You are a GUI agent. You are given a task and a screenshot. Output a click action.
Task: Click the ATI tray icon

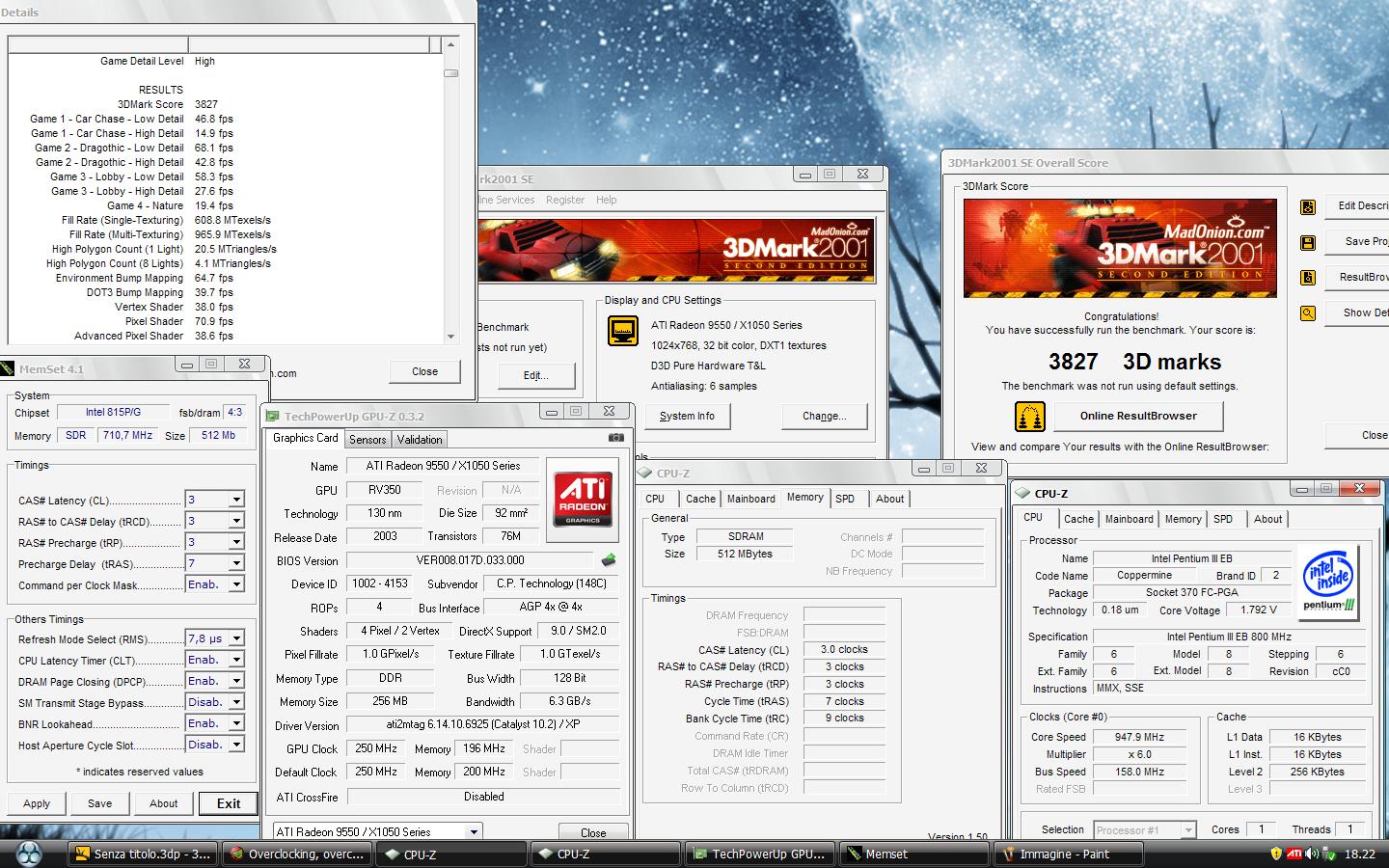[1294, 854]
